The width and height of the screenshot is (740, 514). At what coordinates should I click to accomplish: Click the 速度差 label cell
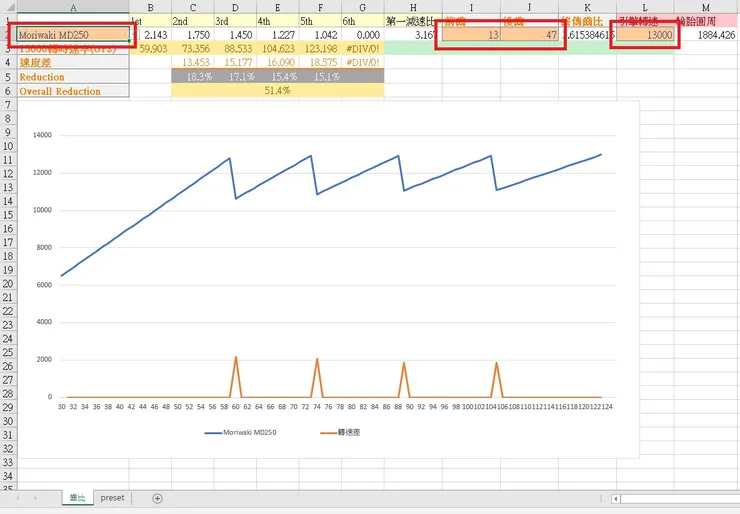tap(73, 62)
